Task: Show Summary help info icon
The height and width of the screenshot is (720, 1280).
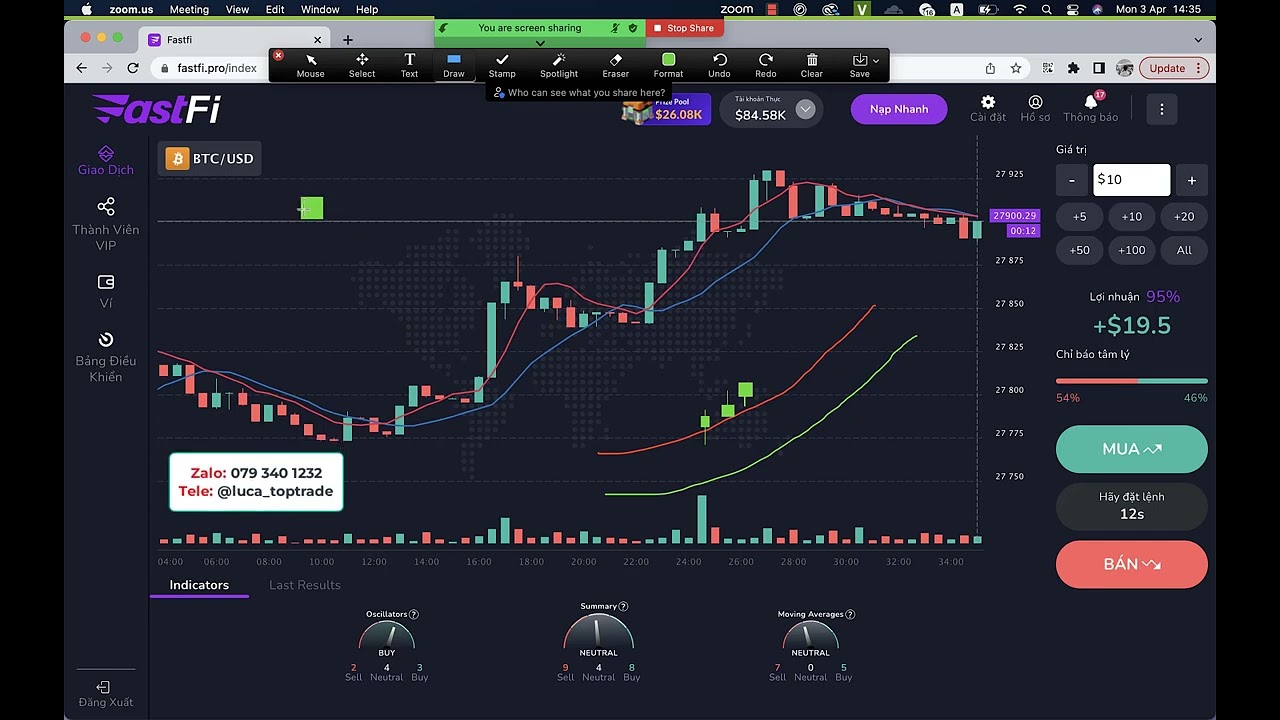Action: pyautogui.click(x=623, y=606)
